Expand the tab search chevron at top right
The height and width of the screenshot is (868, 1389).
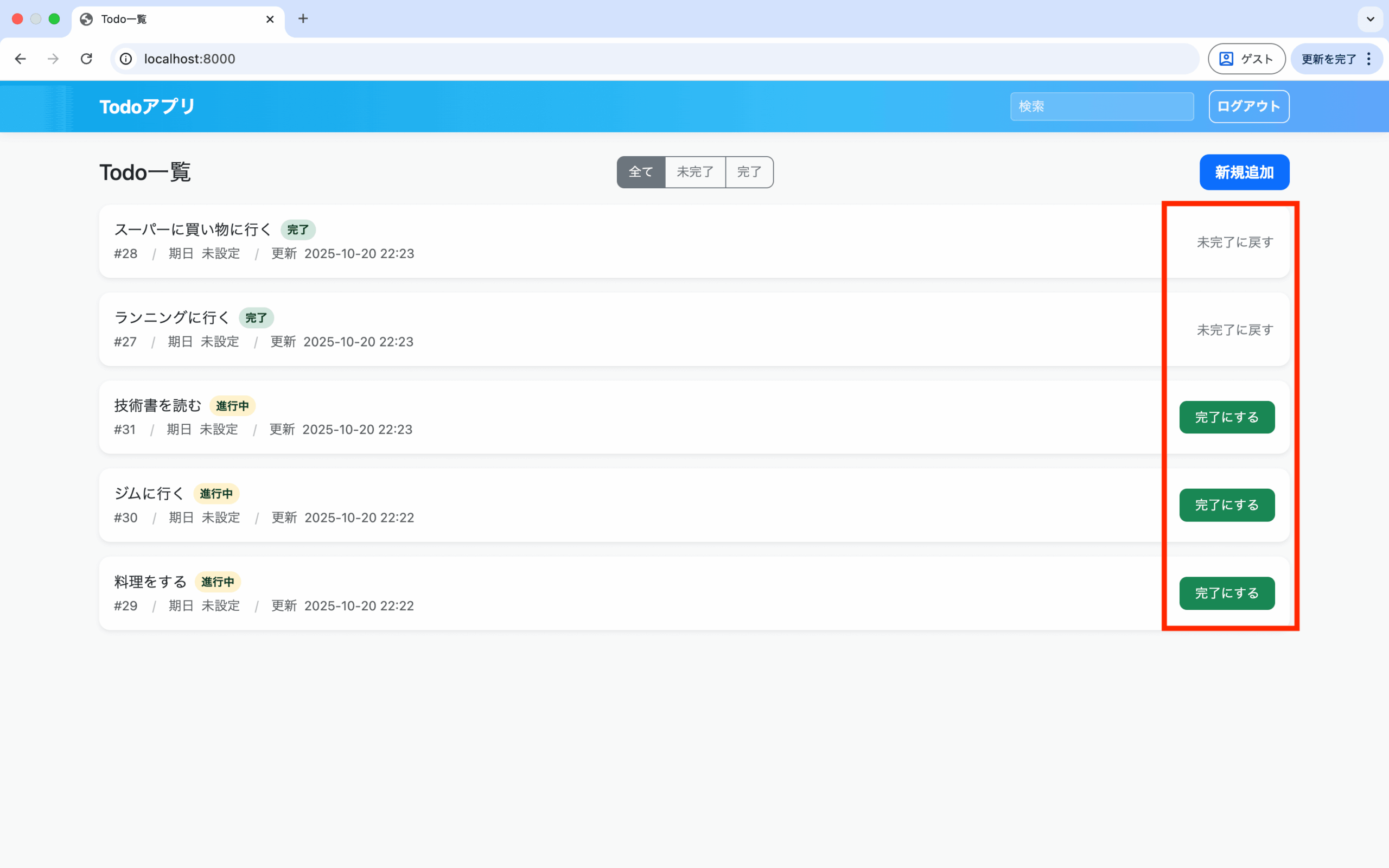point(1370,19)
